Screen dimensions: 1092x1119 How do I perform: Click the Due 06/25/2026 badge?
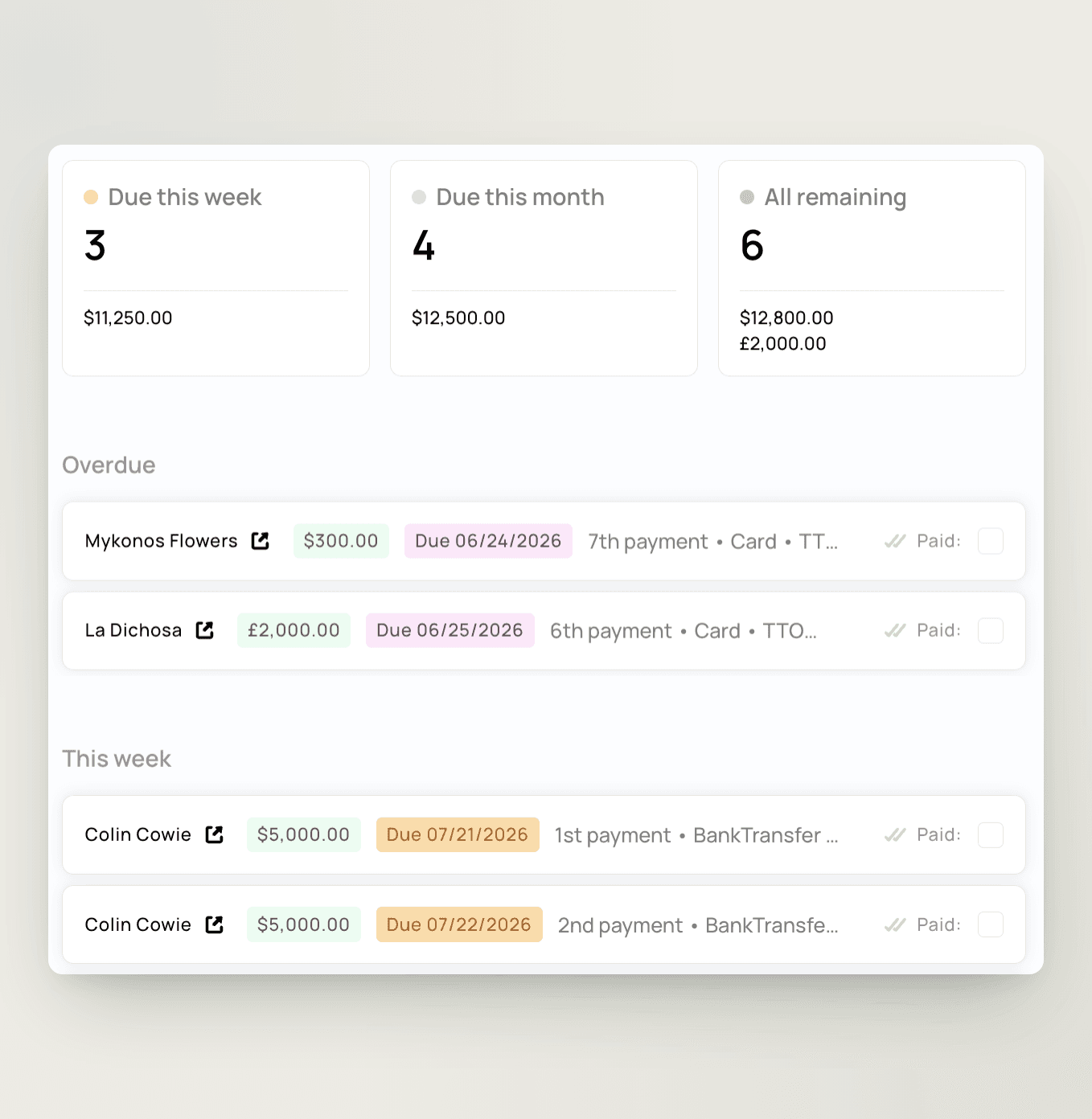tap(450, 630)
